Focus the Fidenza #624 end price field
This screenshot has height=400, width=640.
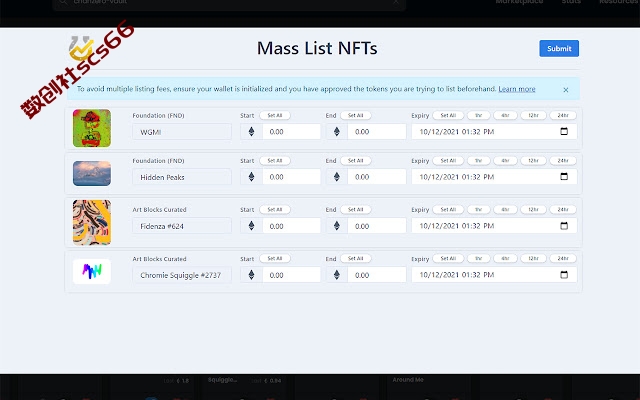click(x=377, y=226)
